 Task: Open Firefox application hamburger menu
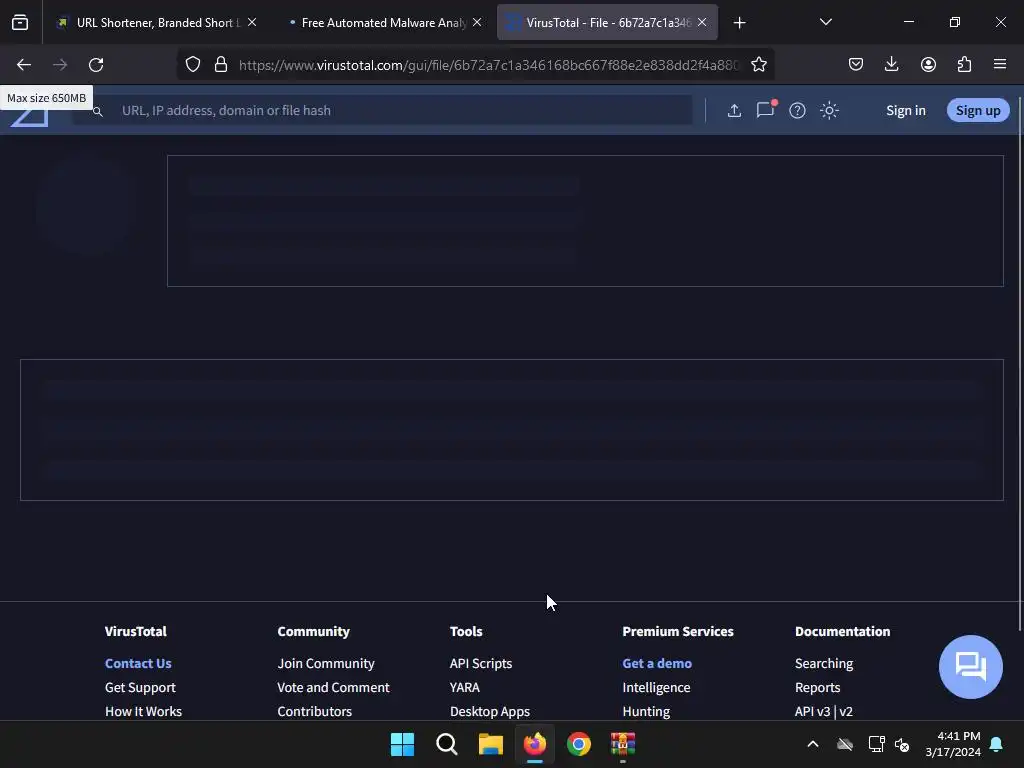(x=1000, y=65)
